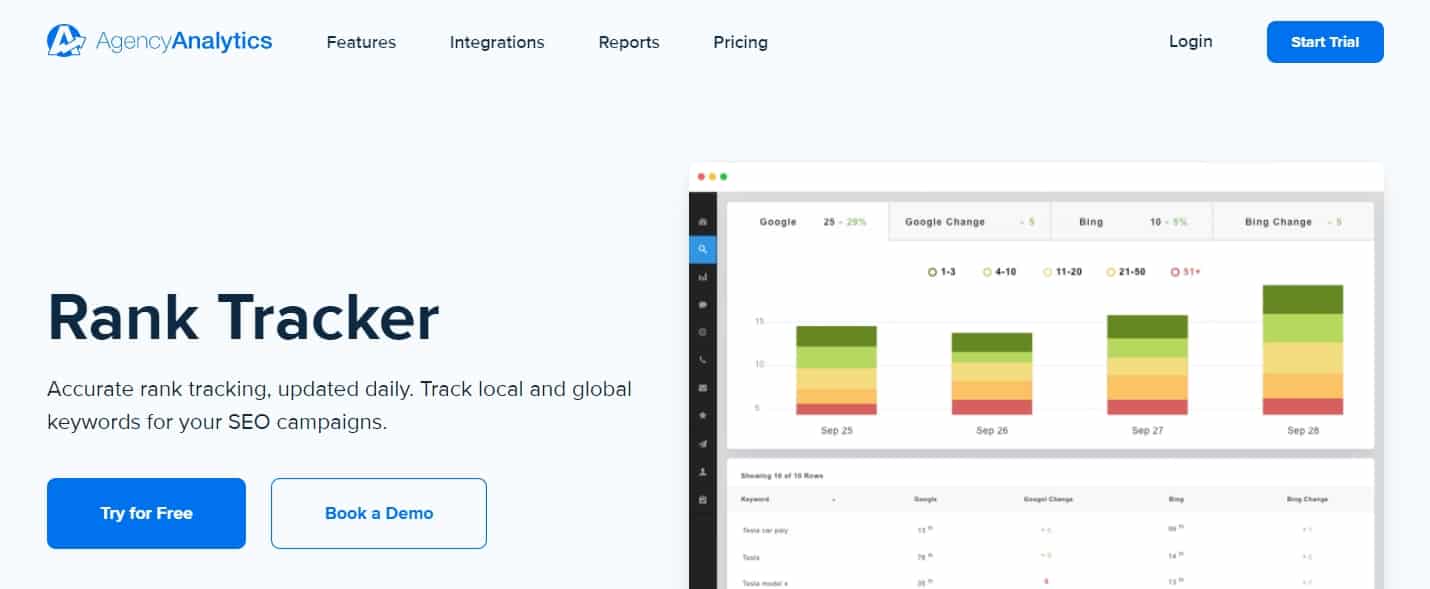Screen dimensions: 1430x589
Task: Go to the Reports menu item
Action: pos(629,42)
